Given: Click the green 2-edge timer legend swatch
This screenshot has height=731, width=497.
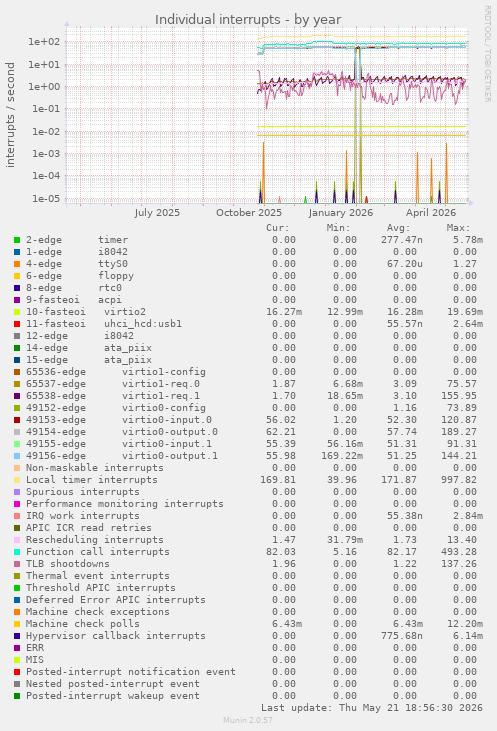Looking at the screenshot, I should (17, 240).
